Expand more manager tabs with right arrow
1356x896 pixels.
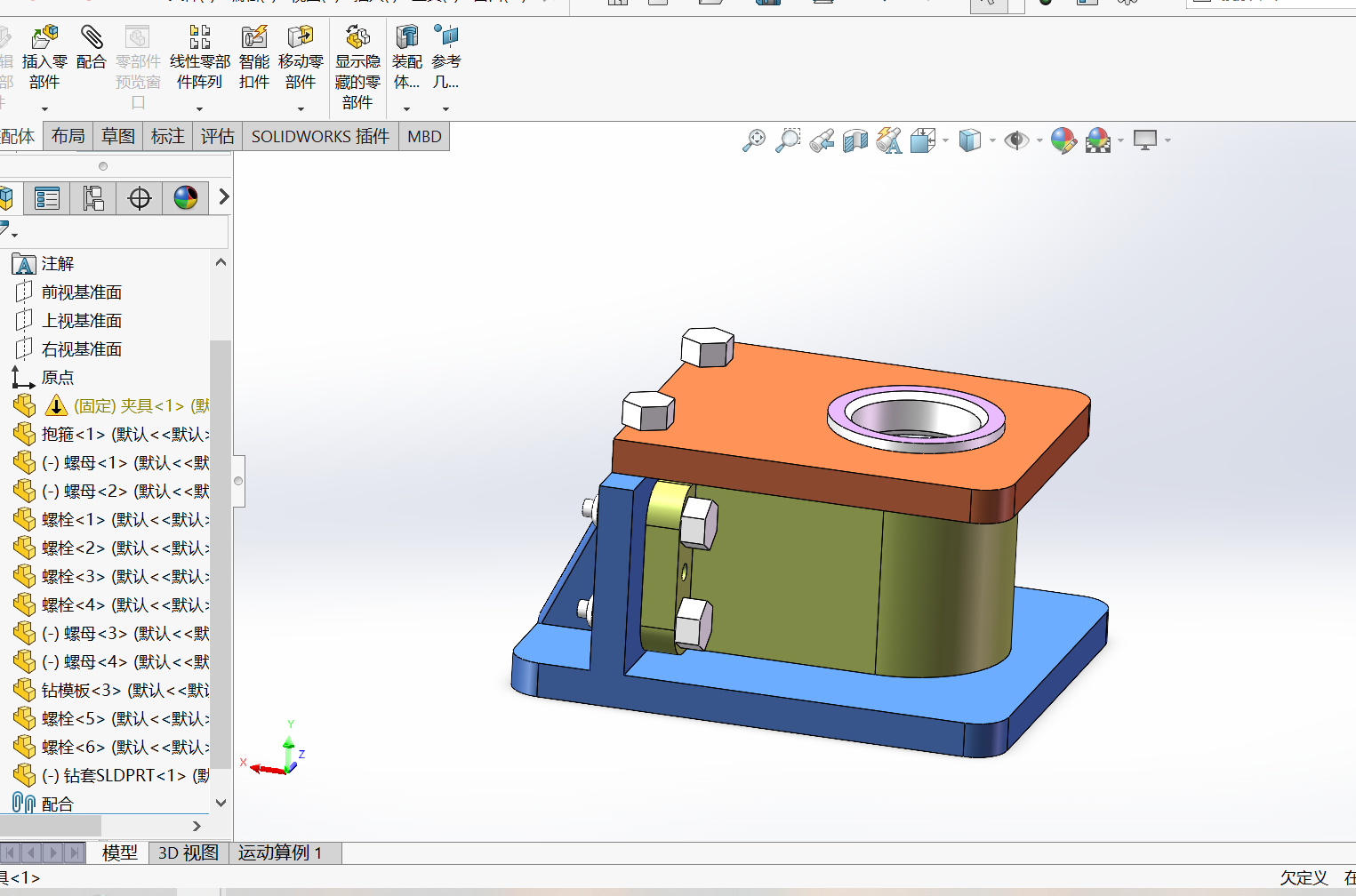pos(224,197)
